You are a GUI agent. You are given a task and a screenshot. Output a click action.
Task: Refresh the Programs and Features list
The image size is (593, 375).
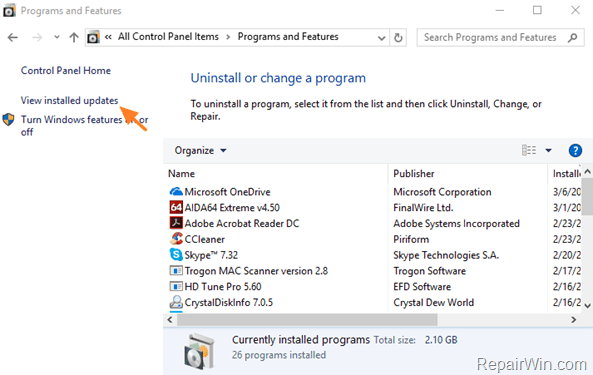coord(398,37)
